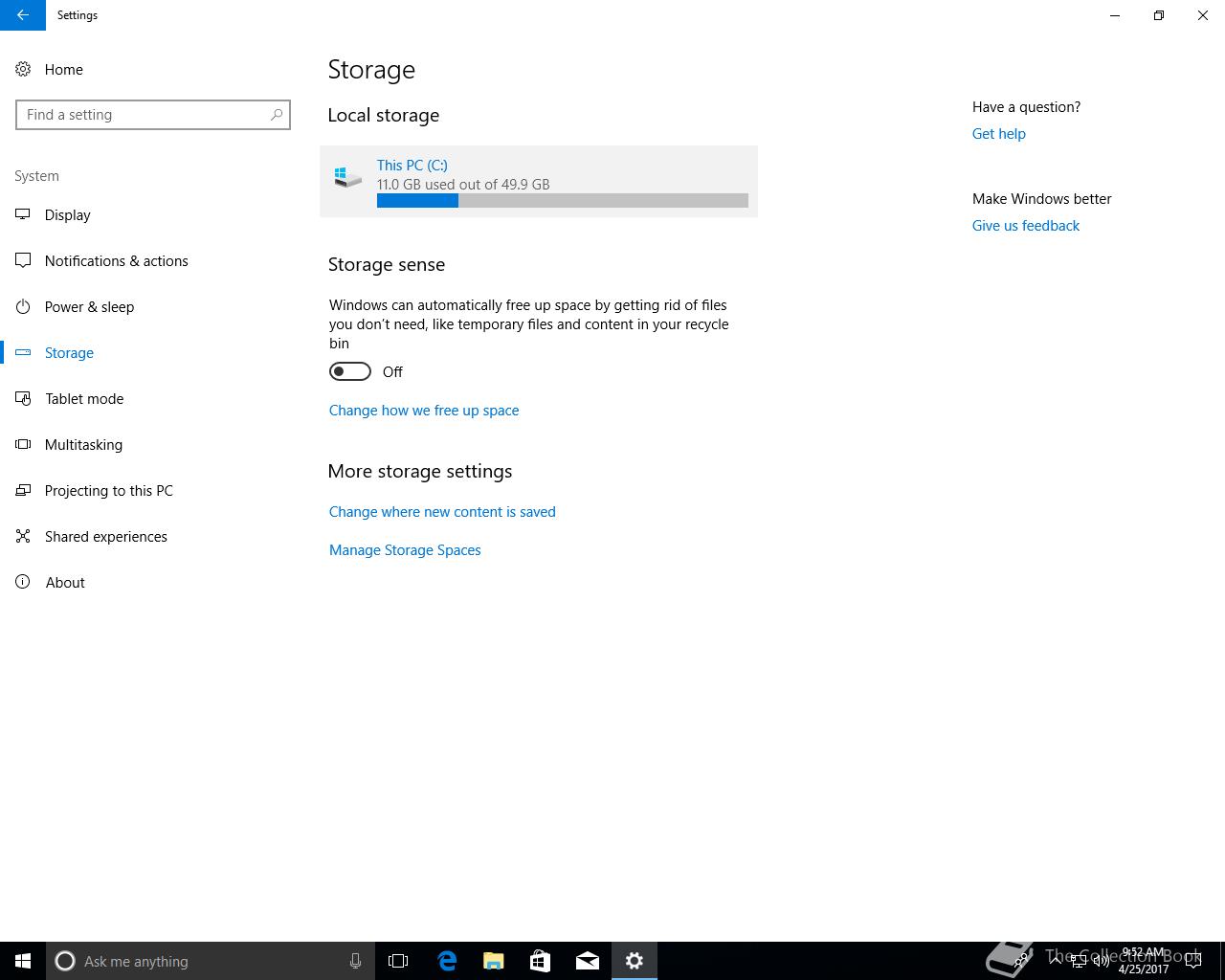1225x980 pixels.
Task: Click the Storage drive icon in the sidebar
Action: 23,352
